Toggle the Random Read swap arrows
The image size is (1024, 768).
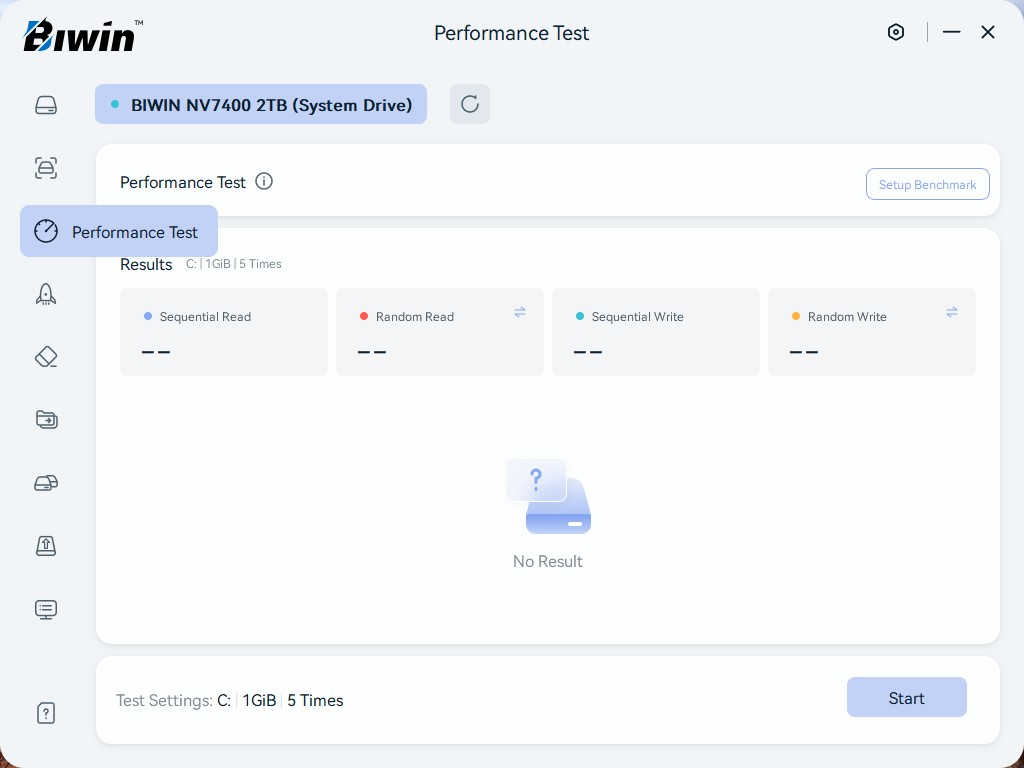pyautogui.click(x=520, y=312)
